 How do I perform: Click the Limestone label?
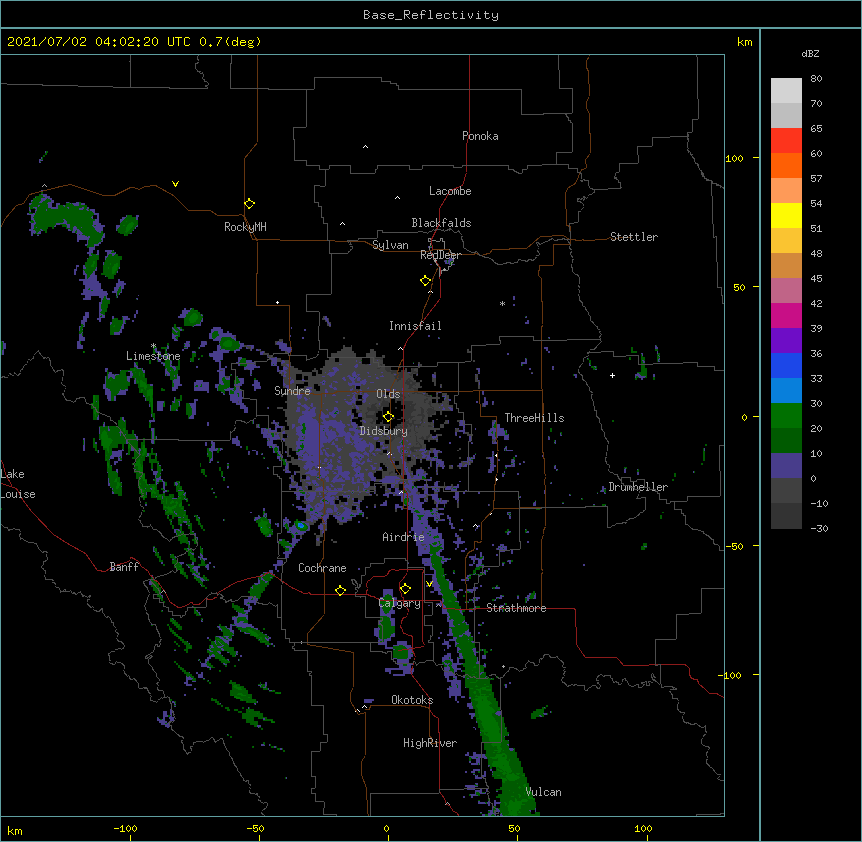[x=153, y=356]
